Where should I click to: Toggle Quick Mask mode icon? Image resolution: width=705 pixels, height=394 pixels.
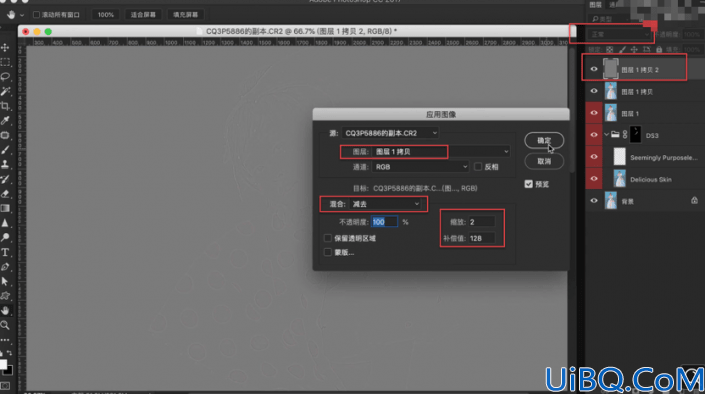(x=5, y=385)
